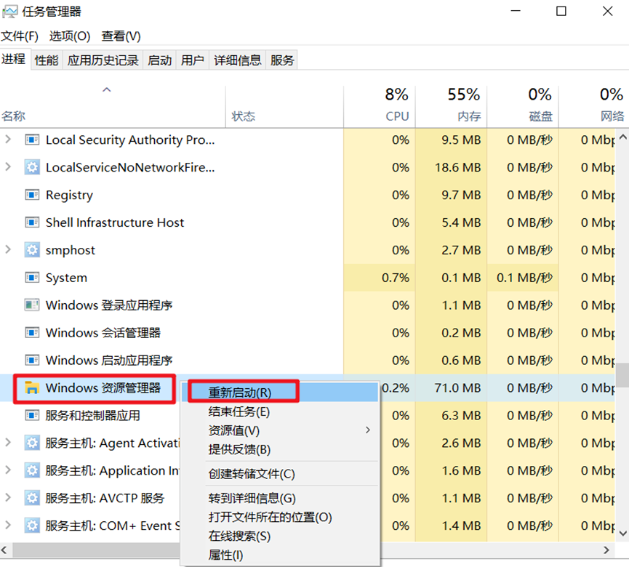
Task: Click the 18.6 MB memory value
Action: [x=458, y=167]
